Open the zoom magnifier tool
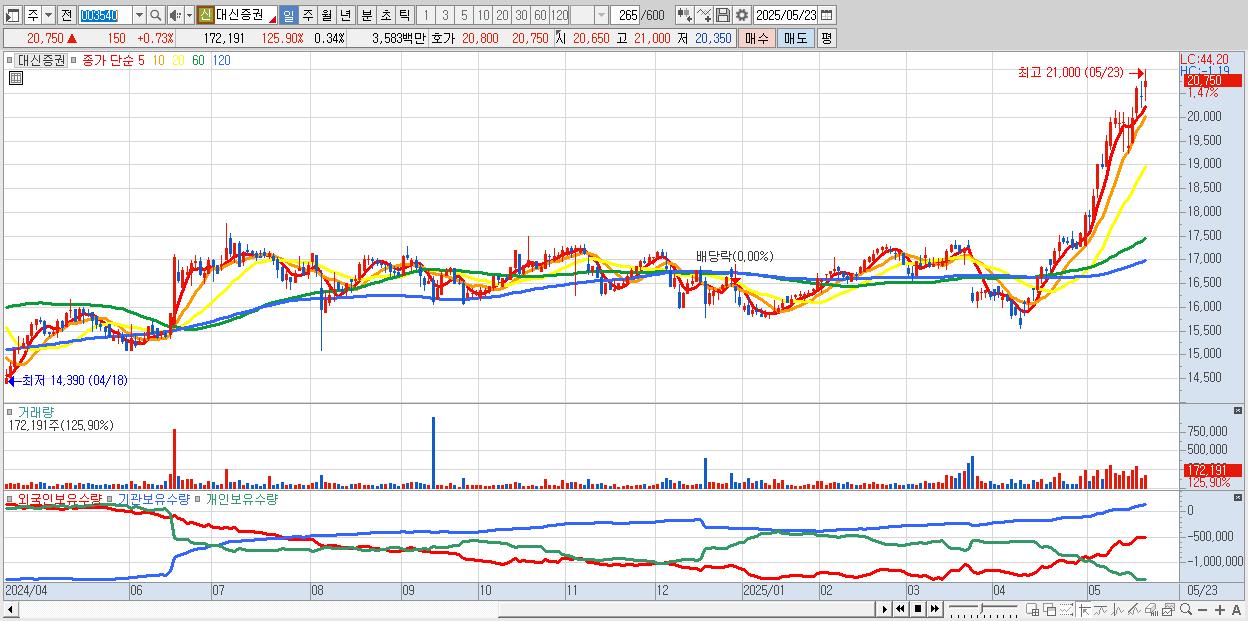 pyautogui.click(x=1186, y=609)
